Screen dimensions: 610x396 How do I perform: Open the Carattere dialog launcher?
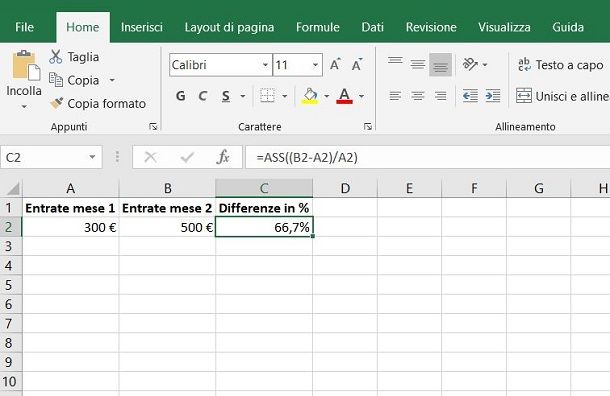(368, 126)
